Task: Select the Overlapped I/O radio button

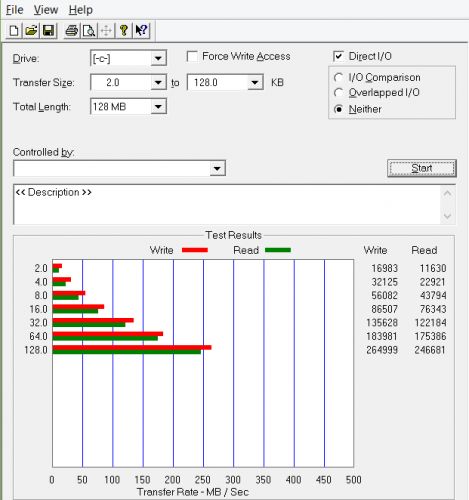Action: click(338, 92)
